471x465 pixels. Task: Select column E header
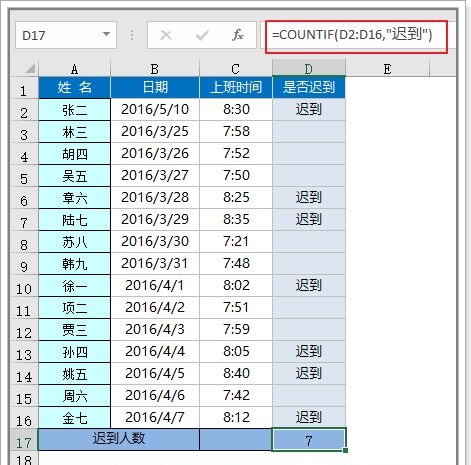[387, 69]
